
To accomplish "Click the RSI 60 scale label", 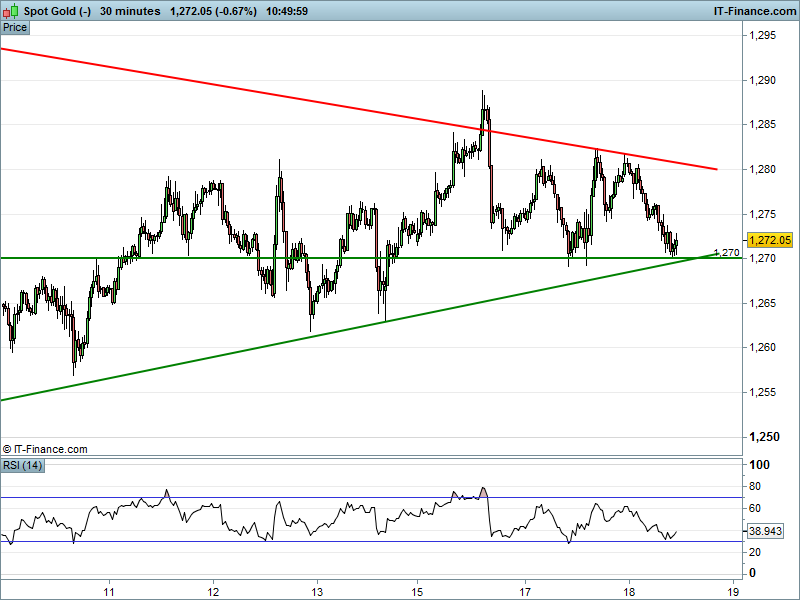I will click(755, 508).
